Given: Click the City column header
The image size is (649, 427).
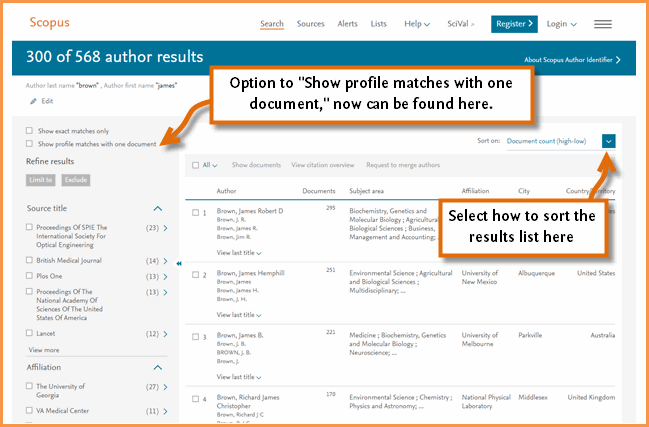Looking at the screenshot, I should pyautogui.click(x=524, y=191).
